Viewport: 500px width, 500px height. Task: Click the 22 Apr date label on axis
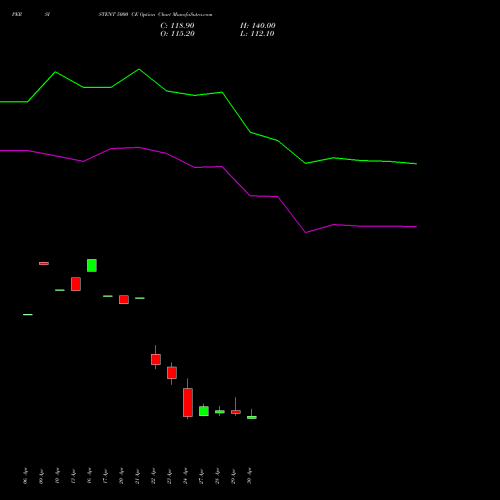153,476
